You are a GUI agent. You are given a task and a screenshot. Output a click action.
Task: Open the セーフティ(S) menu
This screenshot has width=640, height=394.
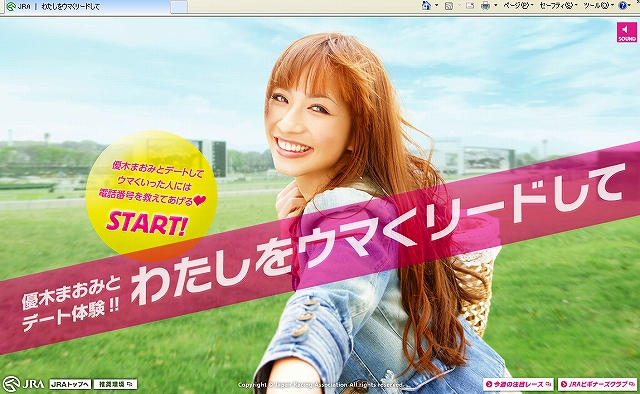(x=558, y=6)
